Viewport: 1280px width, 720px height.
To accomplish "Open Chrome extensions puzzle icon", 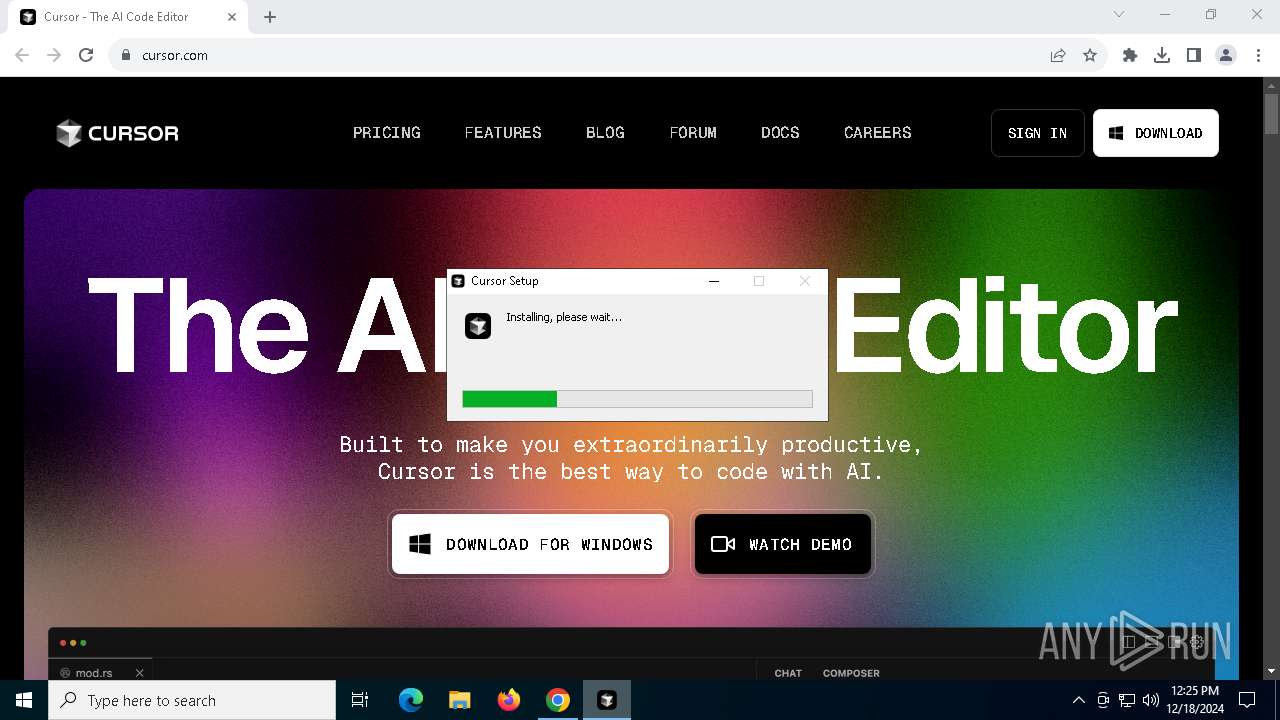I will coord(1130,55).
